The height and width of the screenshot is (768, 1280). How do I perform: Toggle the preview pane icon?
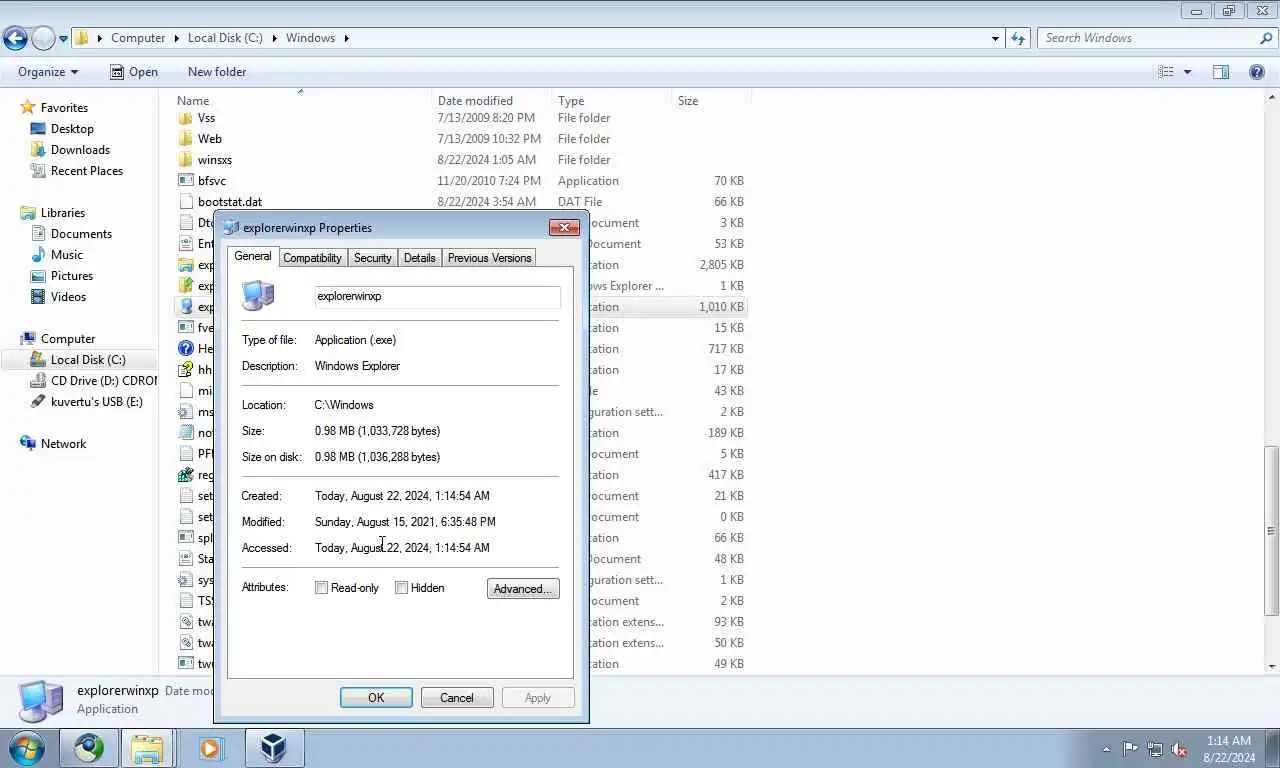tap(1221, 72)
